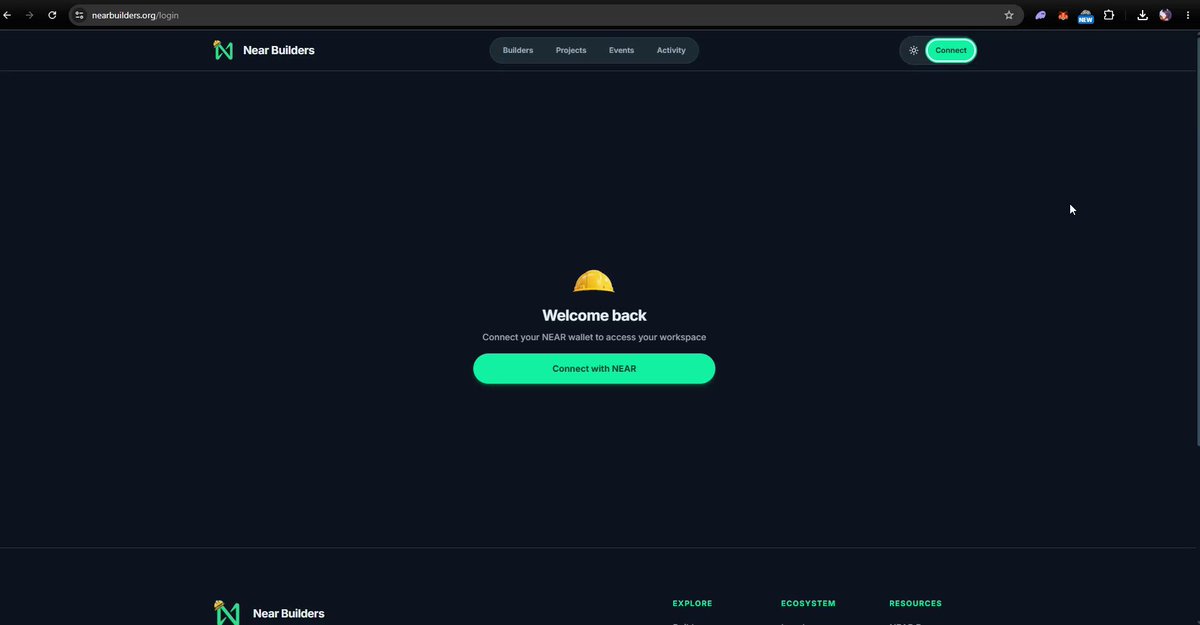The image size is (1200, 625).
Task: Click the Connect with NEAR button
Action: tap(594, 369)
